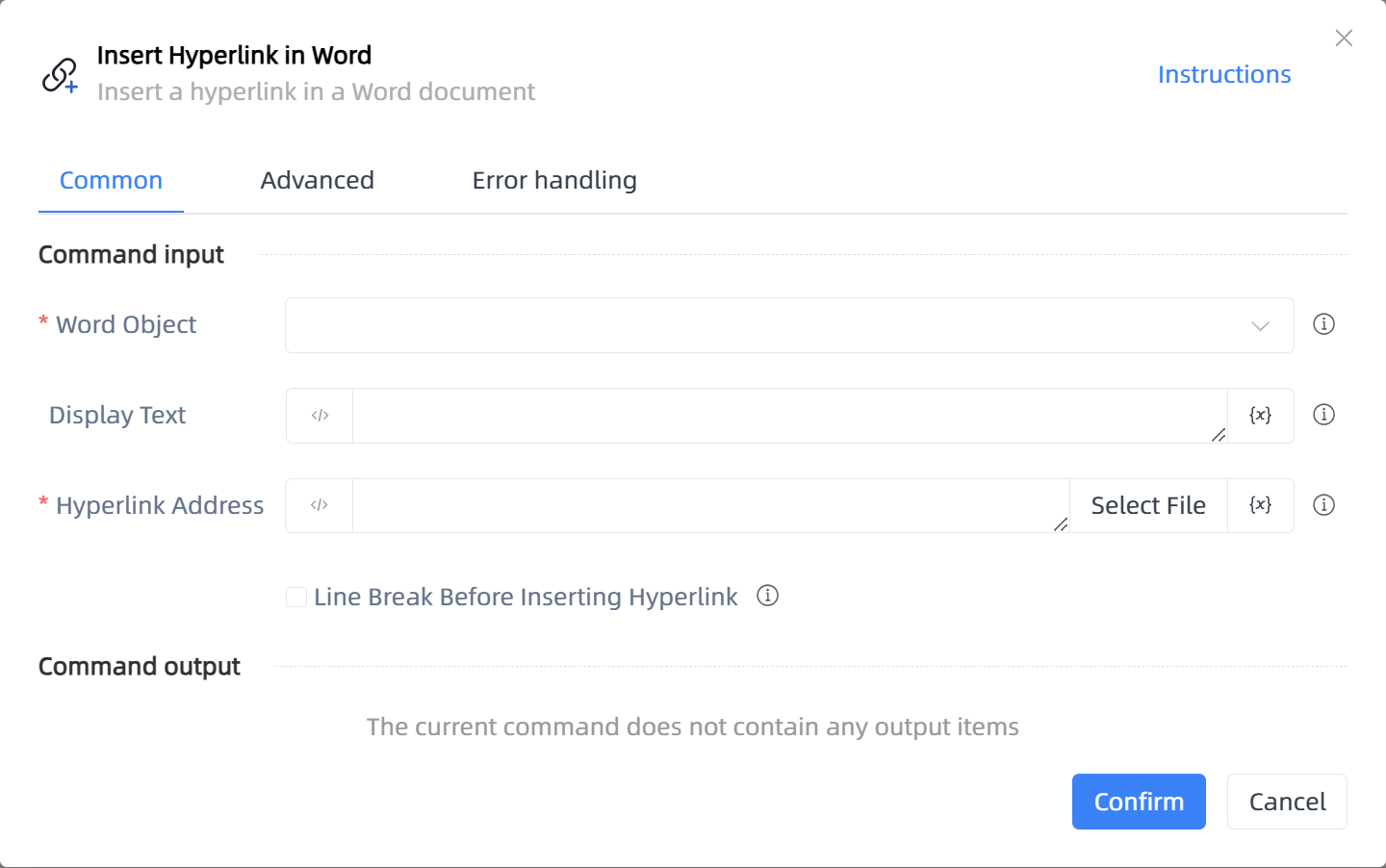1386x868 pixels.
Task: Click the info icon beside Hyperlink Address
Action: (x=1323, y=505)
